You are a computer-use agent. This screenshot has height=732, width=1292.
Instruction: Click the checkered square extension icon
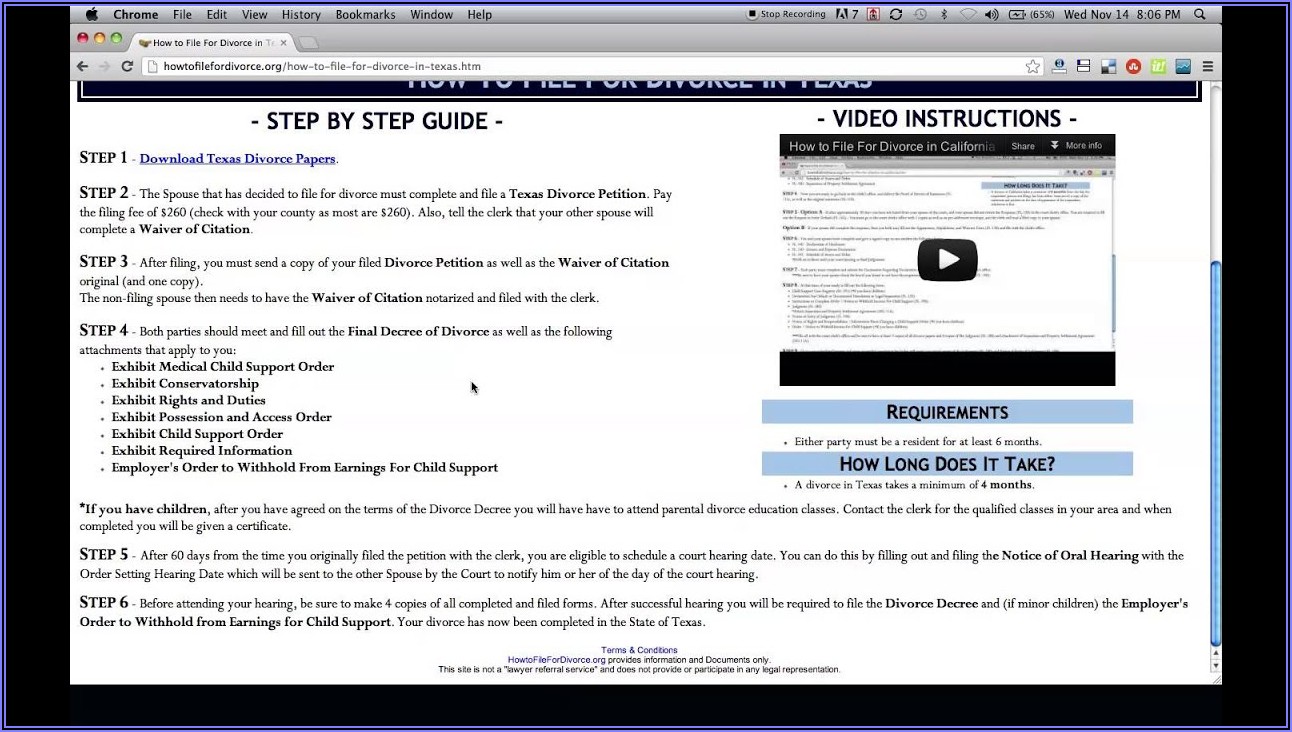point(1108,67)
